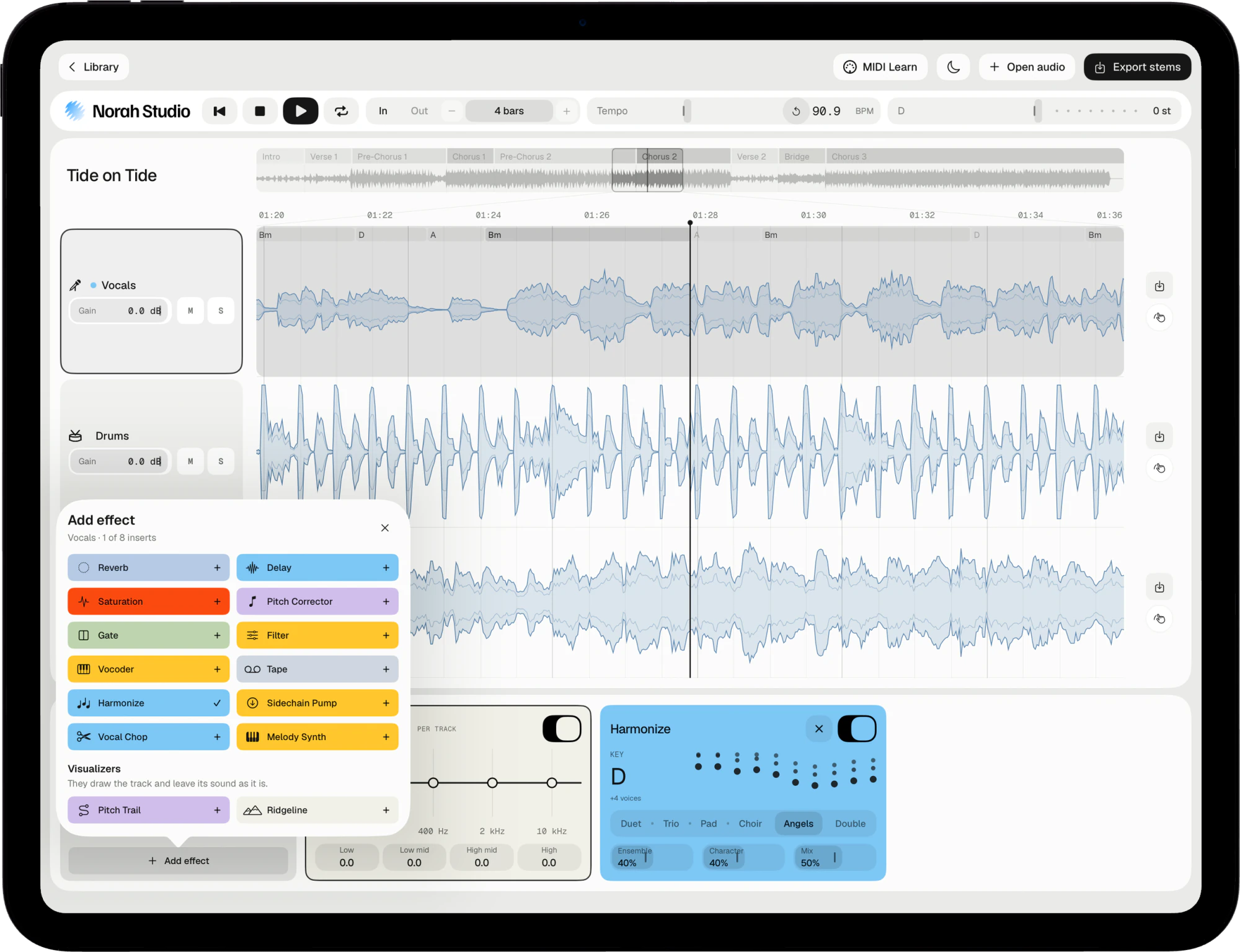Viewport: 1240px width, 952px height.
Task: Decrease loop length with minus
Action: point(452,111)
